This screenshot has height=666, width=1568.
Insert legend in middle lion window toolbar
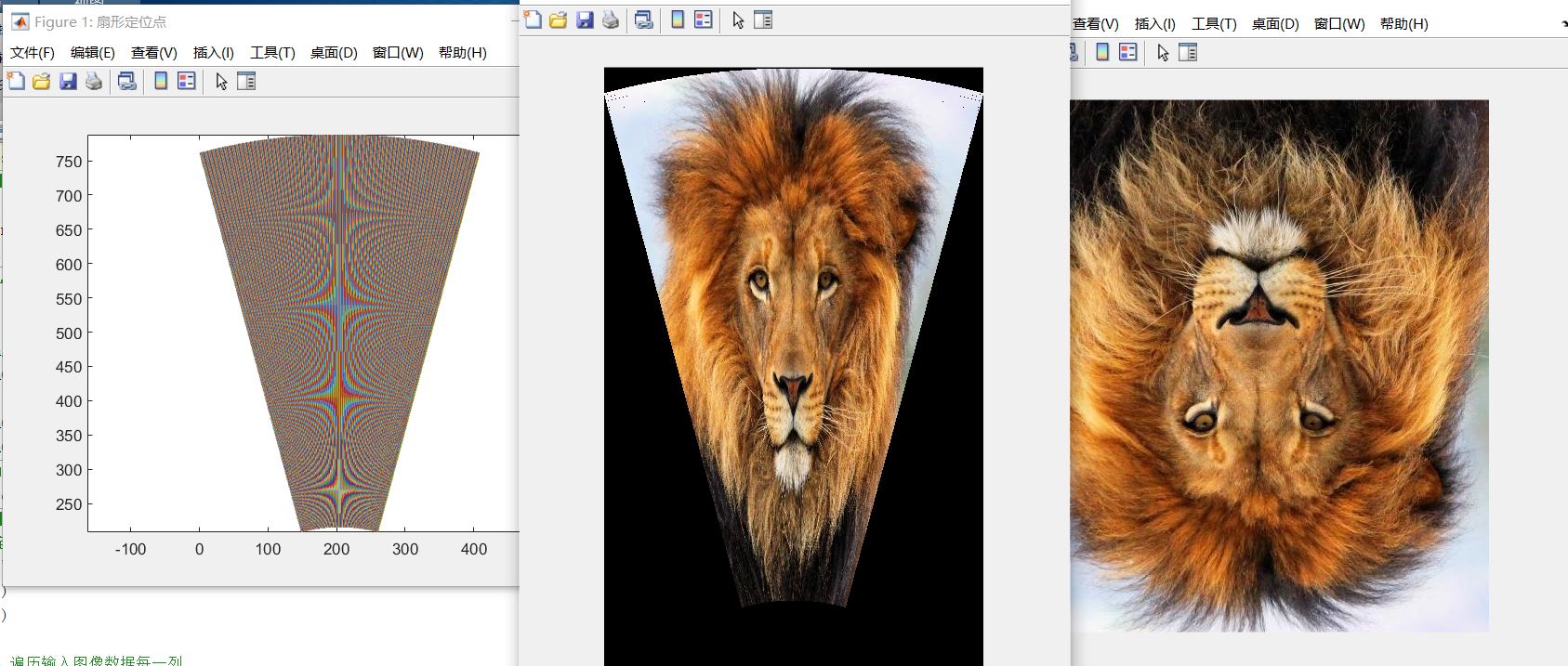[704, 20]
